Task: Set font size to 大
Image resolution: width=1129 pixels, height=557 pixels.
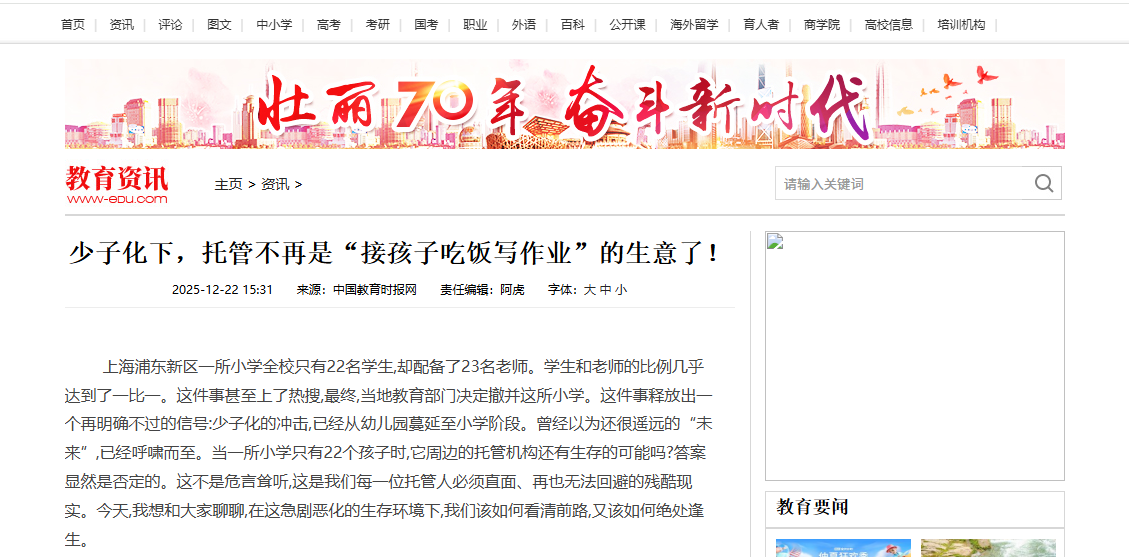Action: (589, 290)
